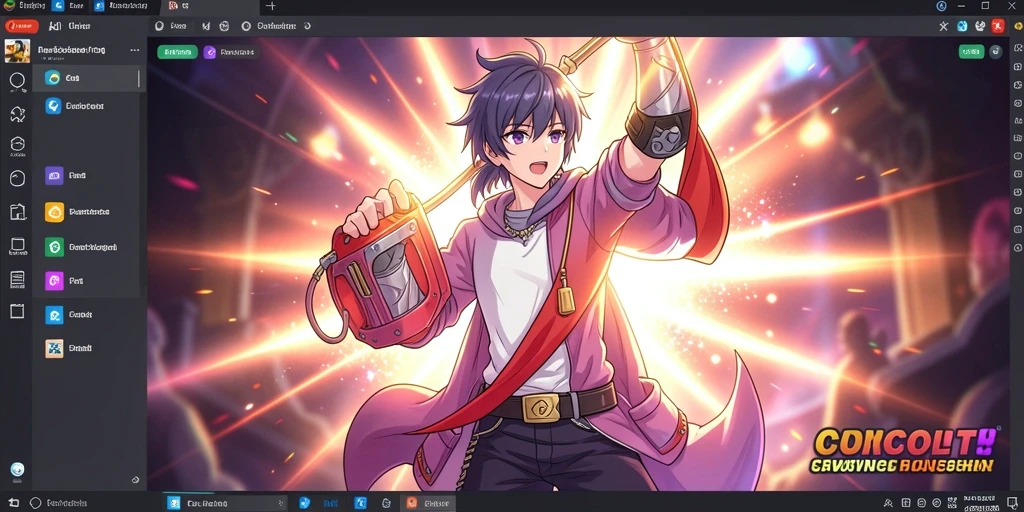Viewport: 1024px width, 512px height.
Task: Click the star icon in the upper-right toolbar
Action: click(944, 26)
